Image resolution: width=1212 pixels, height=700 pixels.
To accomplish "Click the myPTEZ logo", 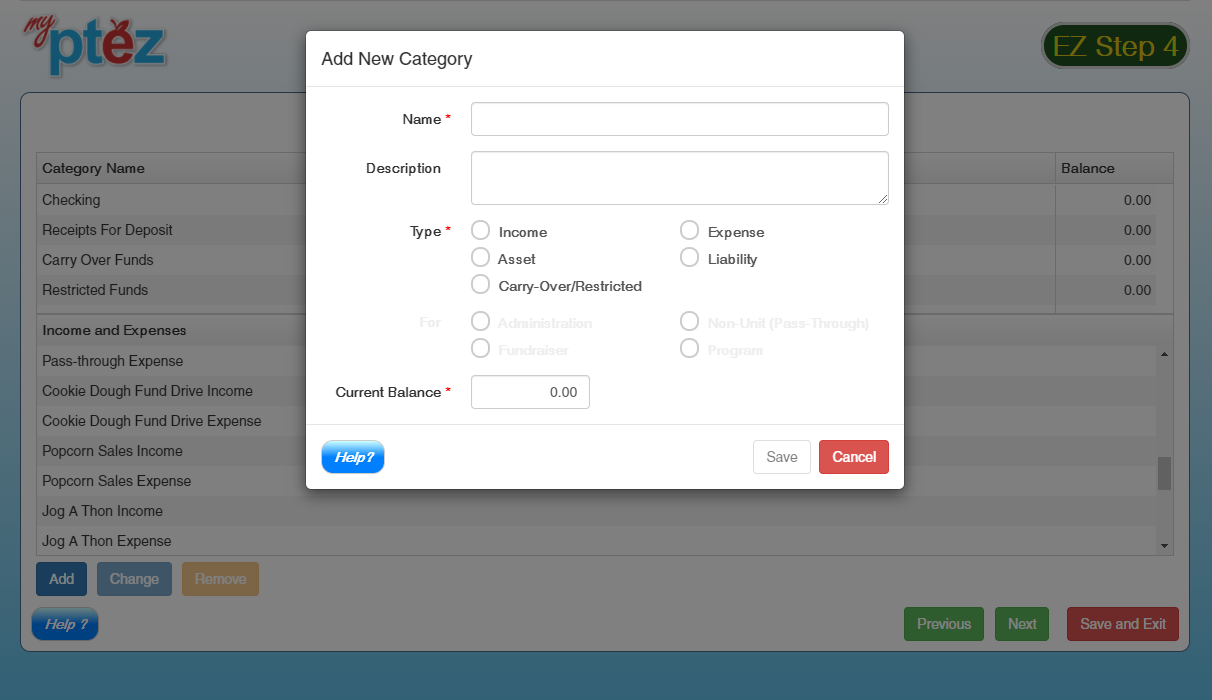I will (95, 44).
